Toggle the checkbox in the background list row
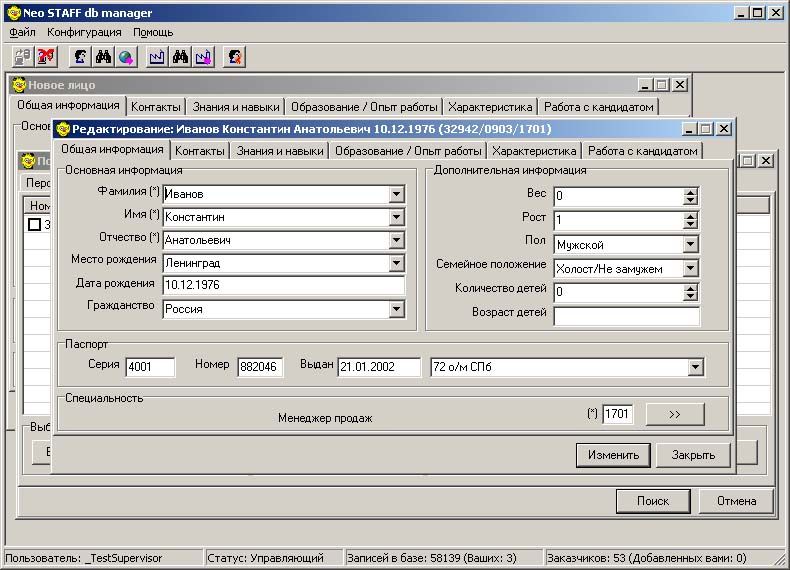Image resolution: width=790 pixels, height=570 pixels. coord(34,224)
